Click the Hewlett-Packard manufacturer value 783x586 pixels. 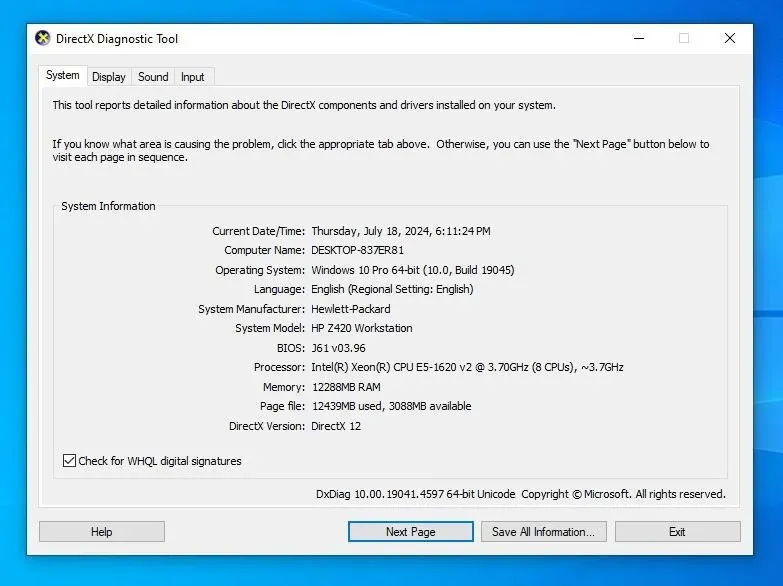(351, 309)
